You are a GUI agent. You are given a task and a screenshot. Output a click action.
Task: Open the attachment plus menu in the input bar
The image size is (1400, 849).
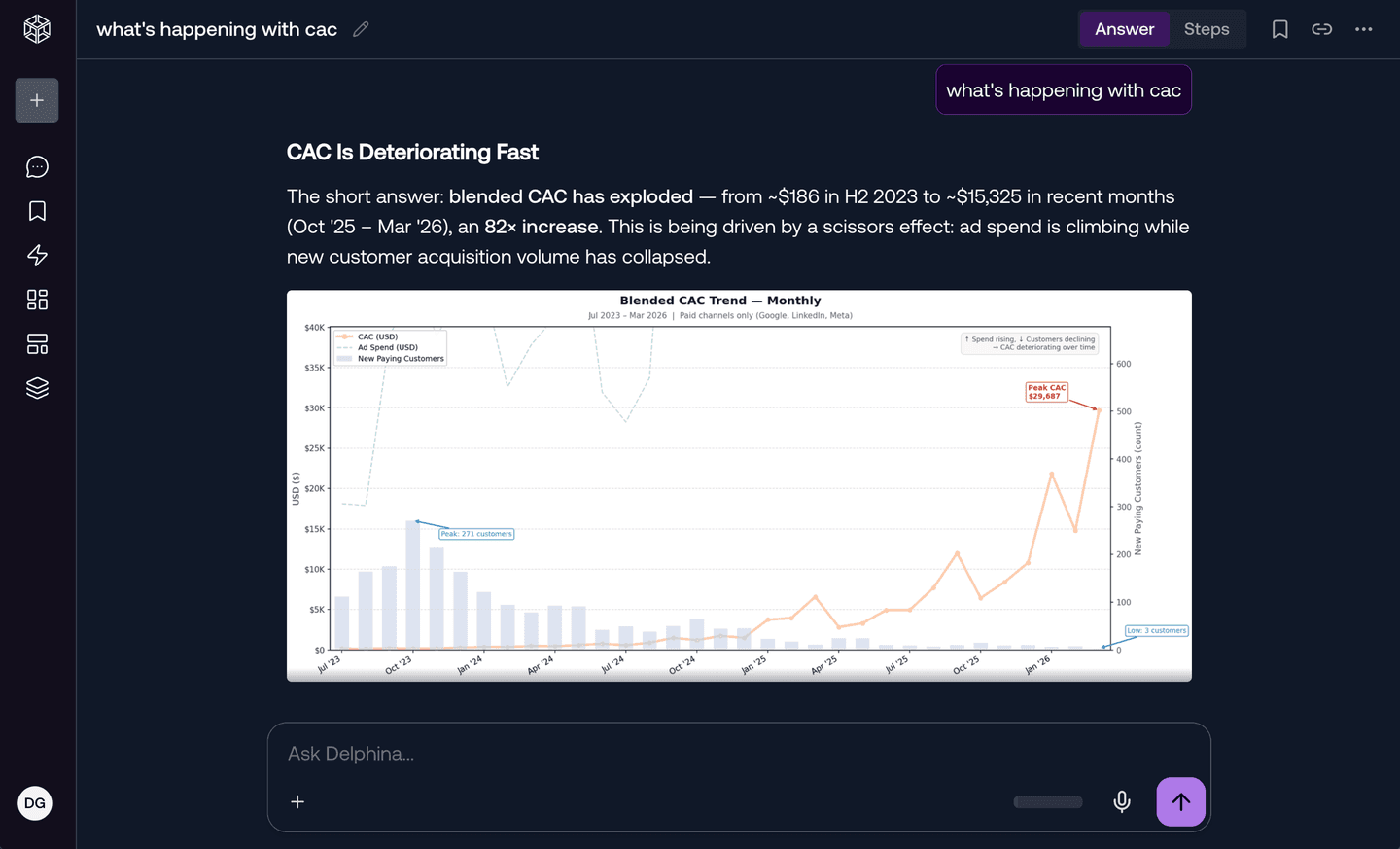297,801
